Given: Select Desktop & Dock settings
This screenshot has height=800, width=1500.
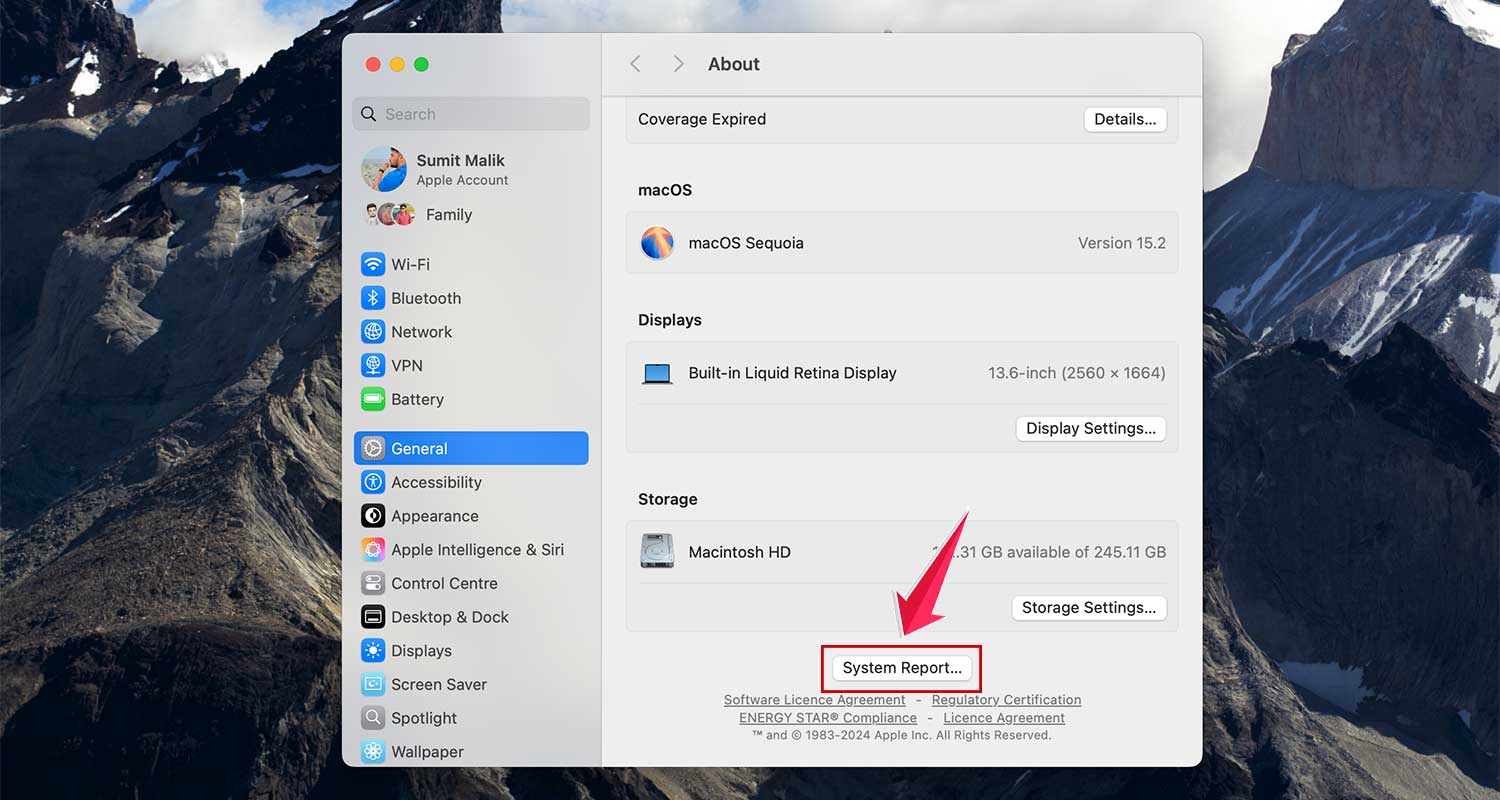Looking at the screenshot, I should 448,617.
